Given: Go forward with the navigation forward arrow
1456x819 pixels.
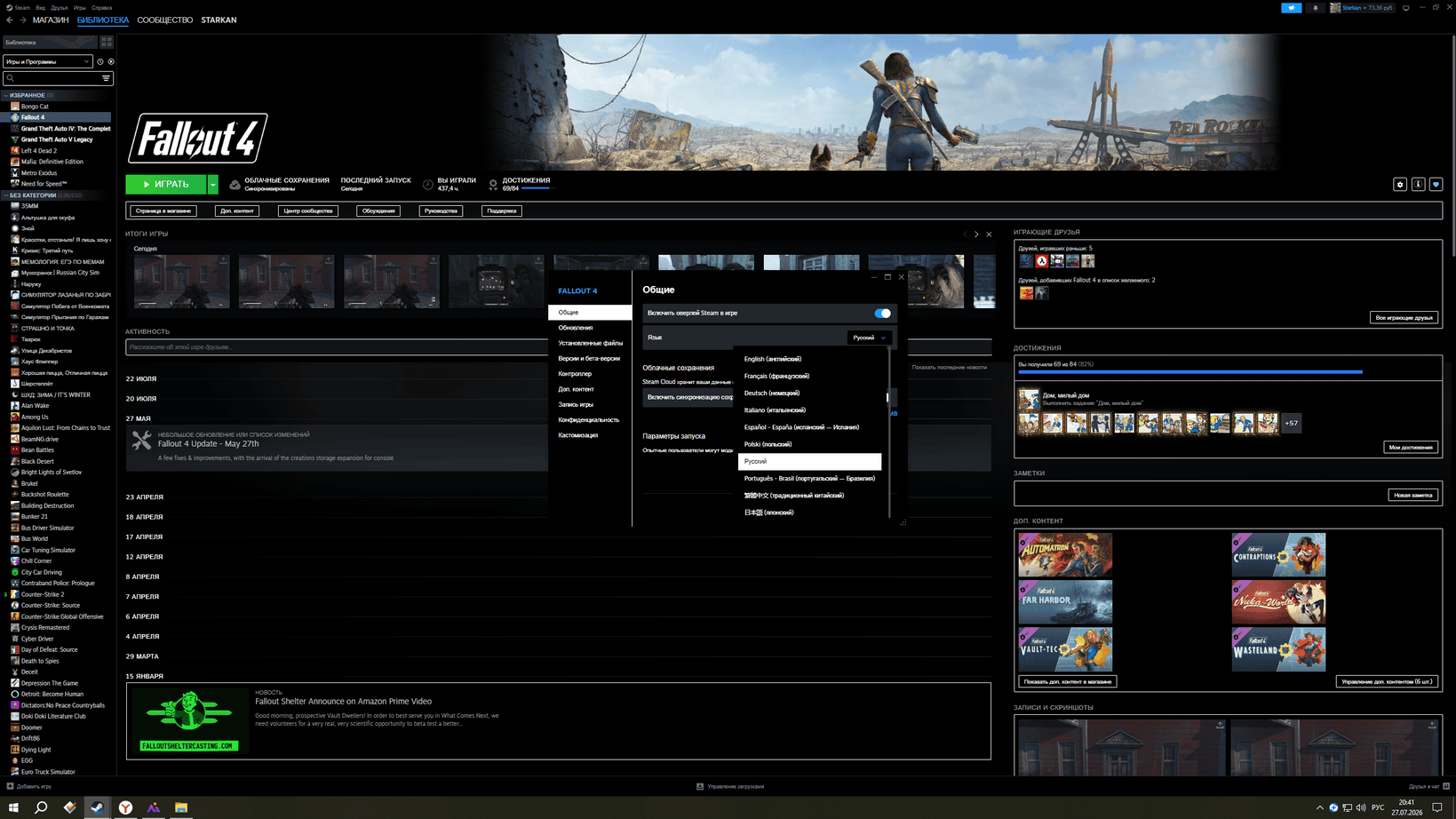Looking at the screenshot, I should (23, 20).
